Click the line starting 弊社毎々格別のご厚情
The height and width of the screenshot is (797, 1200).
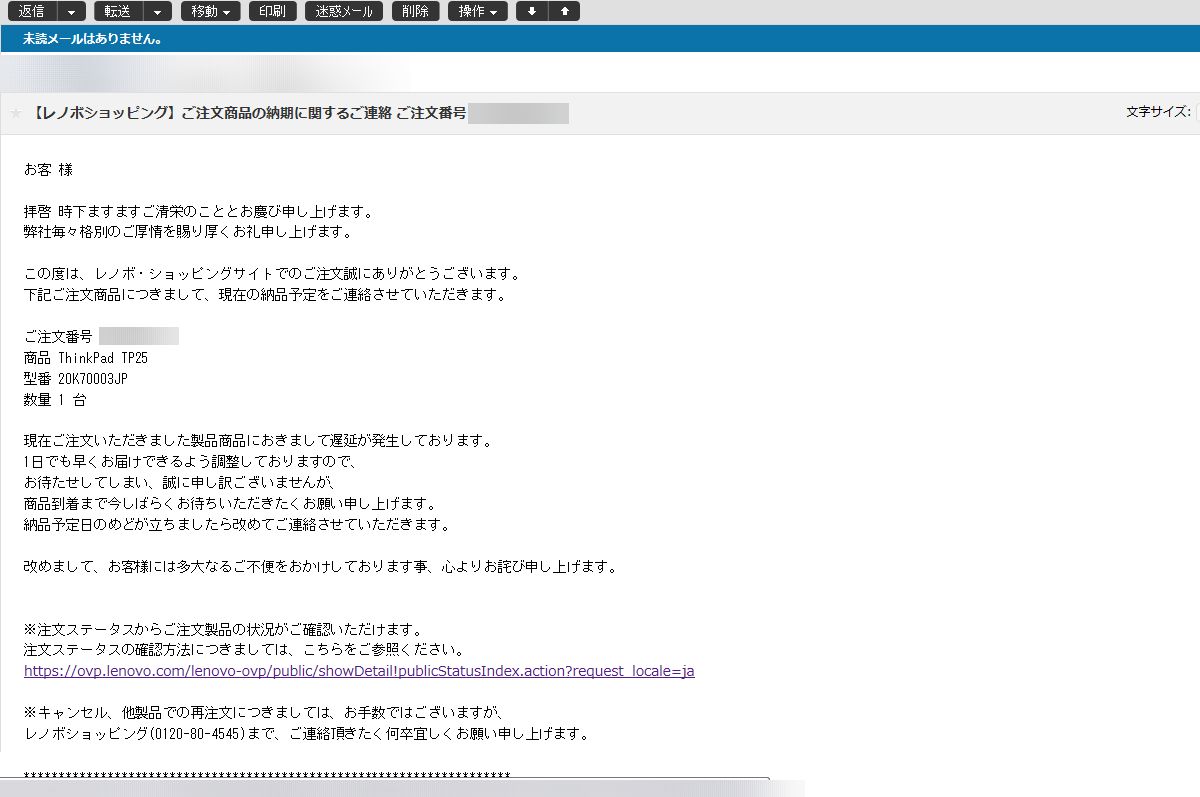coord(188,233)
